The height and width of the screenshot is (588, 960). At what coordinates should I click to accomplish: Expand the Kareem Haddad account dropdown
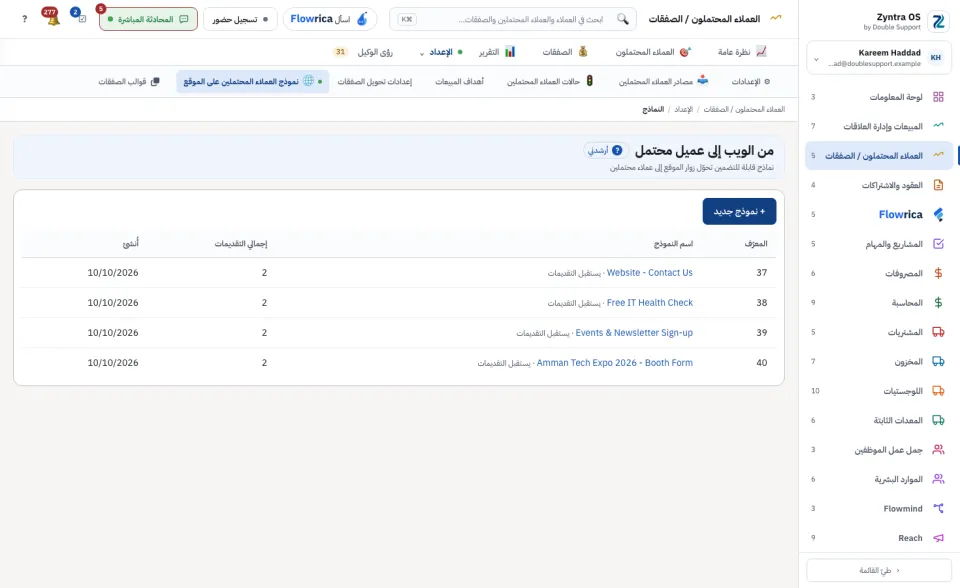click(816, 59)
